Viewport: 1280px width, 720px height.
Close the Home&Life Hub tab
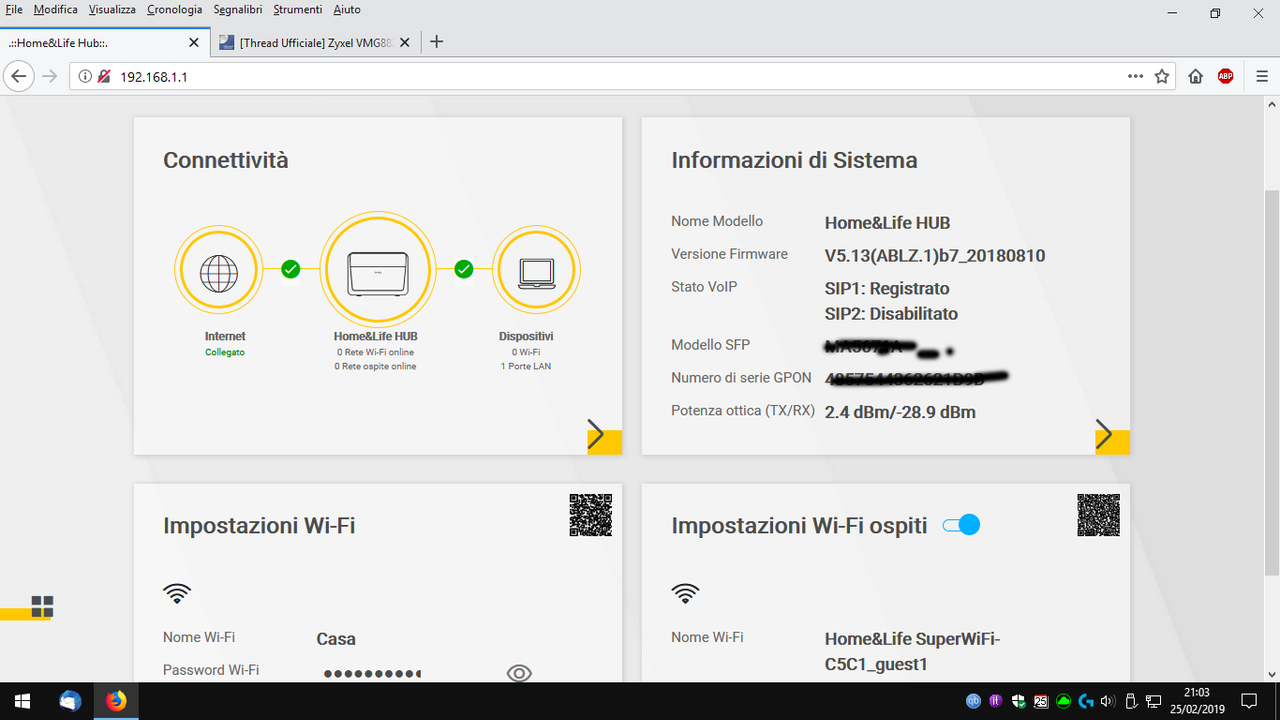(x=196, y=42)
